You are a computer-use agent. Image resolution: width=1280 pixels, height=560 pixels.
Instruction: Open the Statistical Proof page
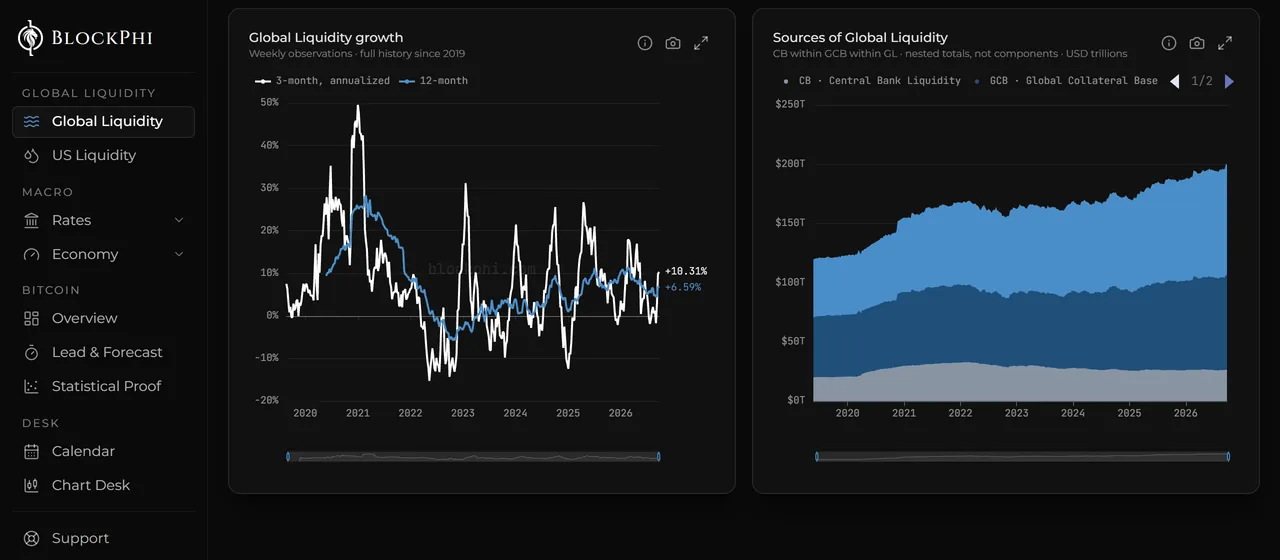click(103, 386)
